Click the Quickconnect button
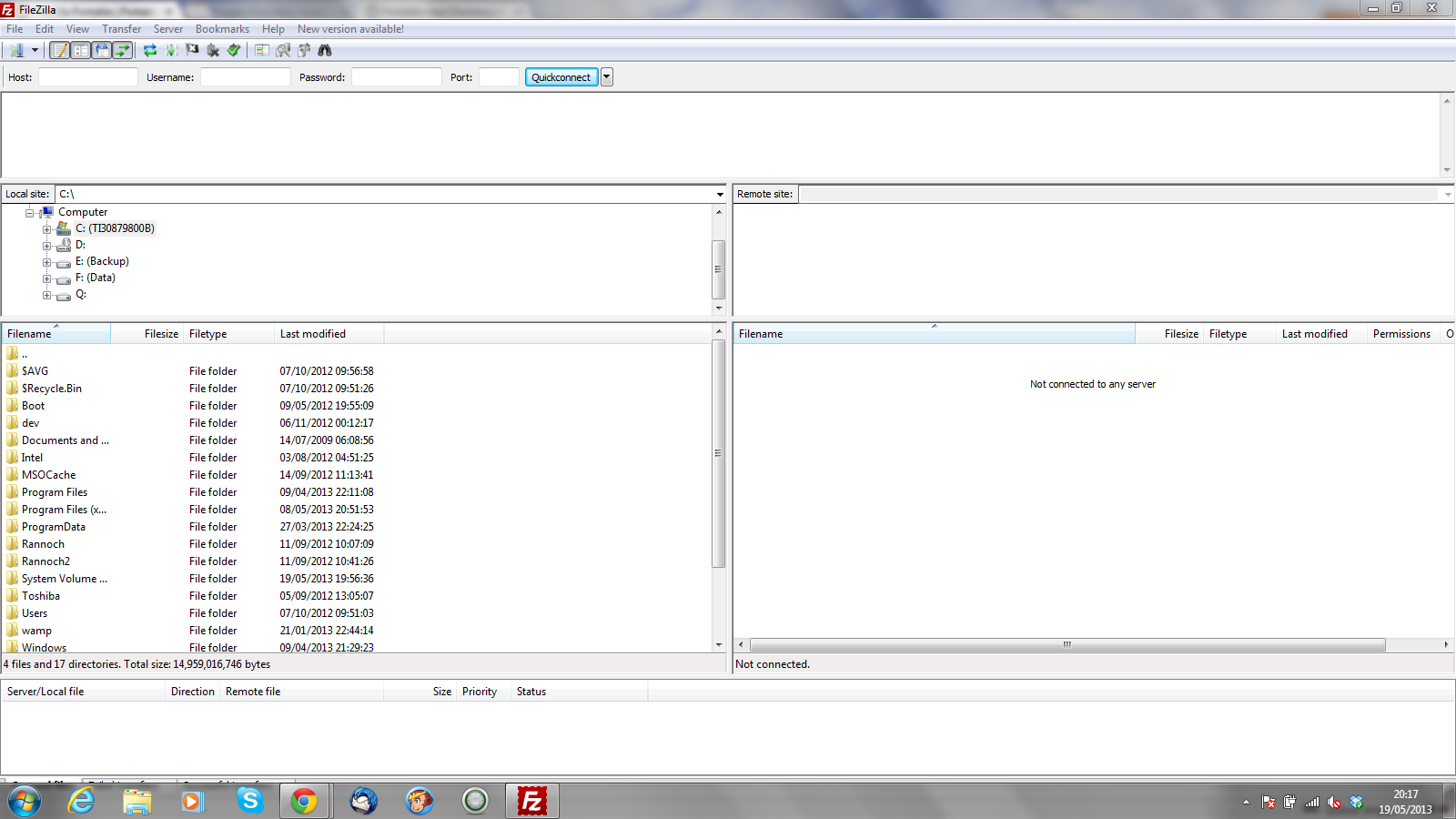The width and height of the screenshot is (1456, 819). [x=561, y=77]
